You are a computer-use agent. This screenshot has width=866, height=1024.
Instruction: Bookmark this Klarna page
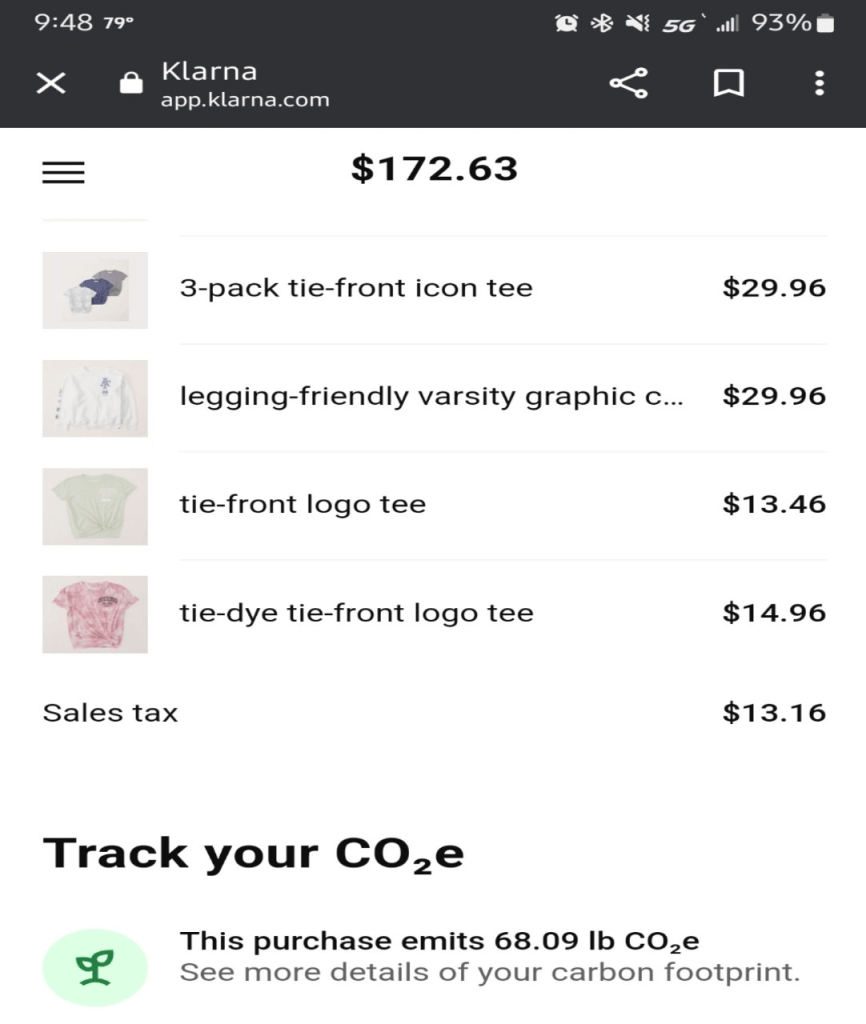pos(728,83)
